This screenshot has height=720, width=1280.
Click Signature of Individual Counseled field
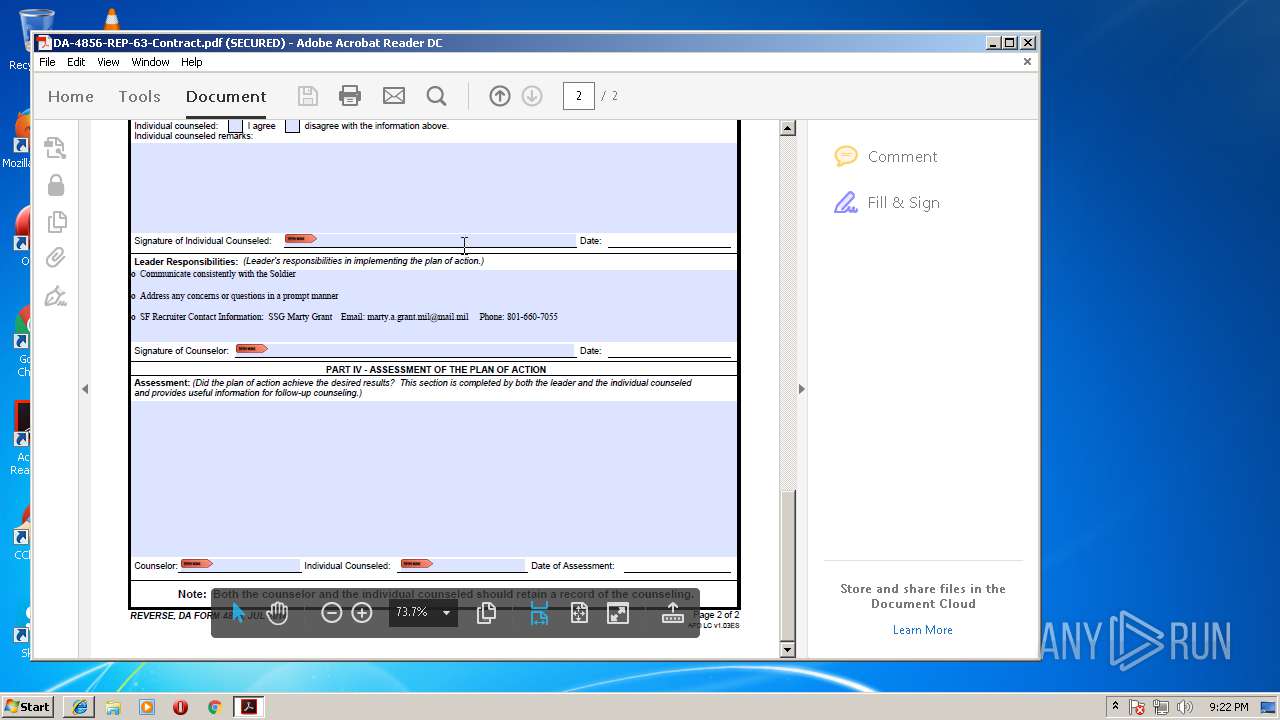coord(429,240)
